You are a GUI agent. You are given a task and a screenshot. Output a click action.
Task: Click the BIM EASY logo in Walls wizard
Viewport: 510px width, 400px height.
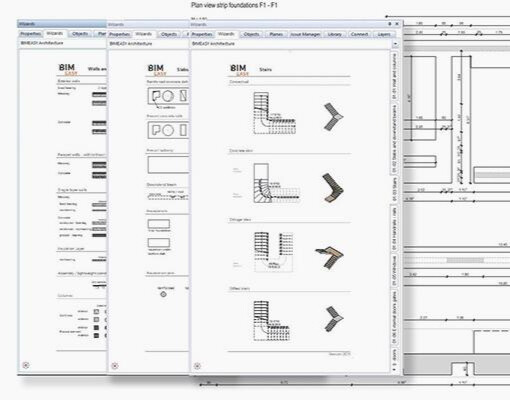68,69
